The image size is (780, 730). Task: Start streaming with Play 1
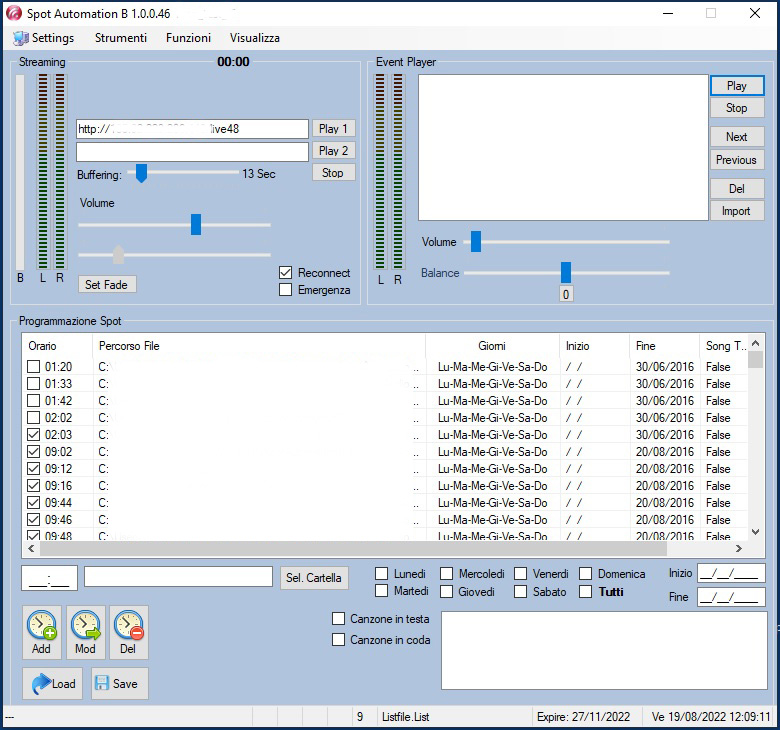(333, 129)
